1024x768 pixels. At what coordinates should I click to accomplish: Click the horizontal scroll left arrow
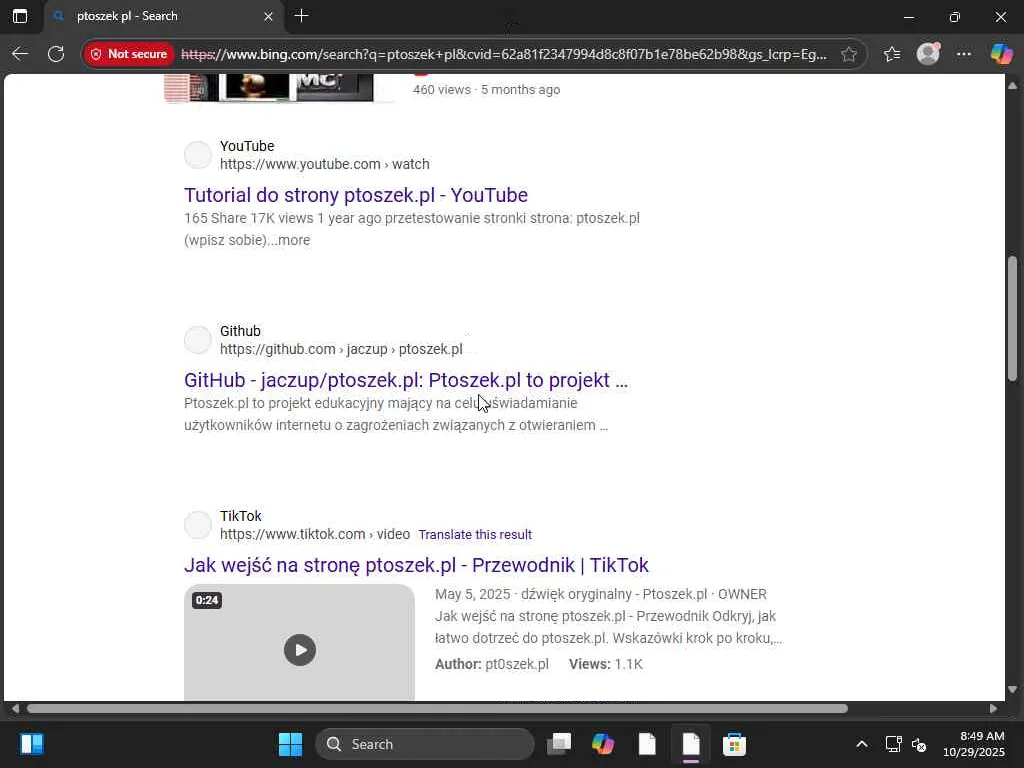(x=15, y=709)
